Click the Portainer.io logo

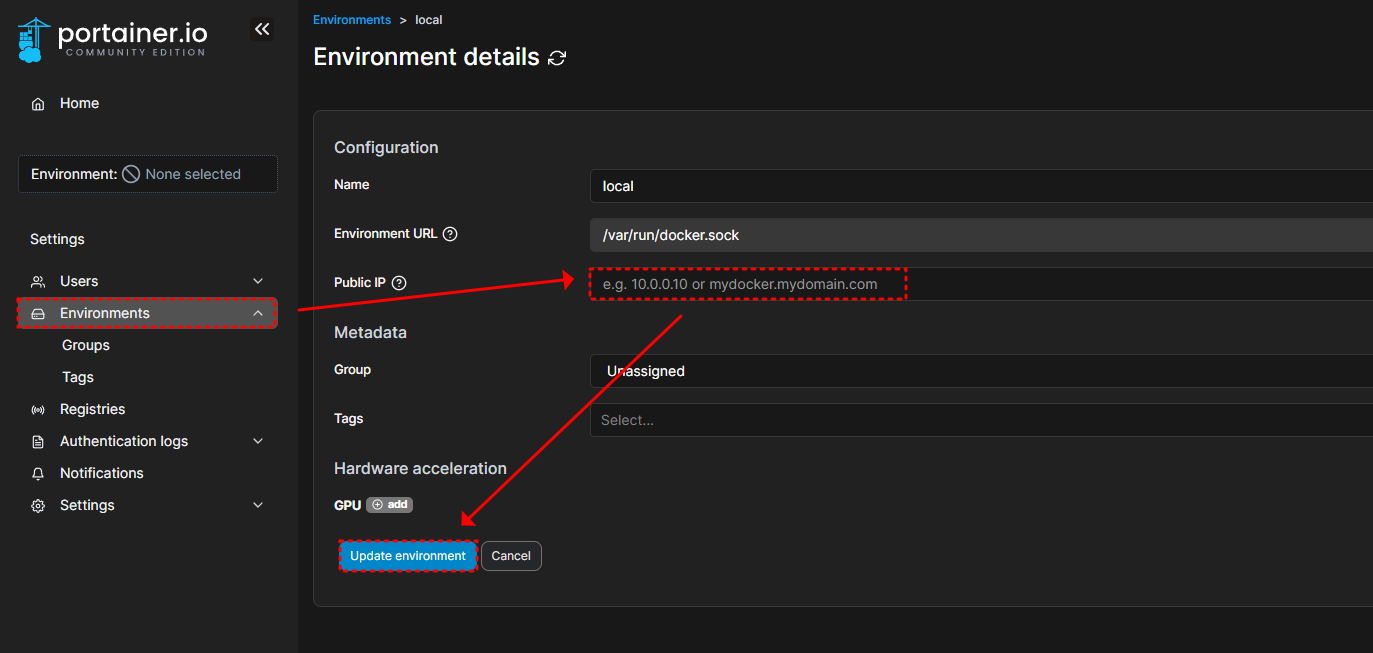tap(113, 39)
